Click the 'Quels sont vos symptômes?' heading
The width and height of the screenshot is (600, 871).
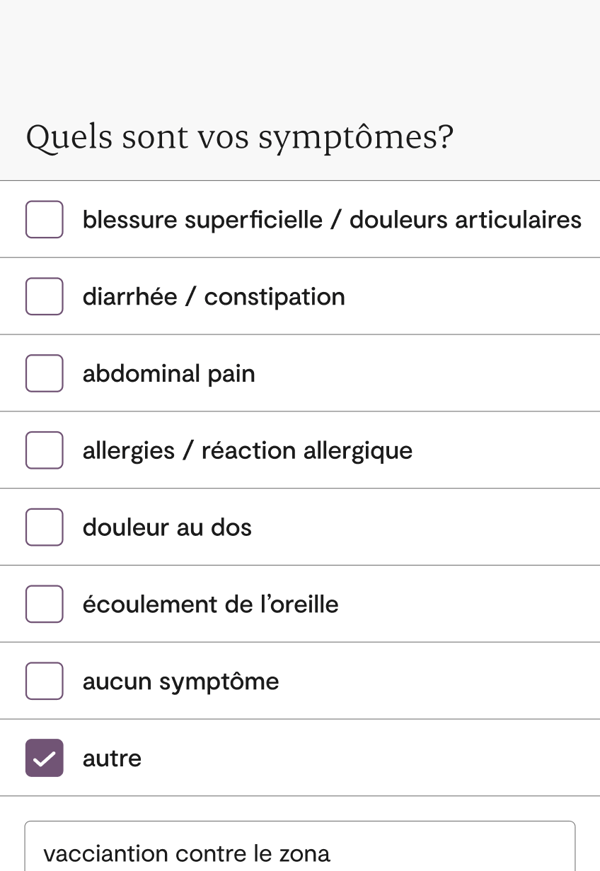239,137
